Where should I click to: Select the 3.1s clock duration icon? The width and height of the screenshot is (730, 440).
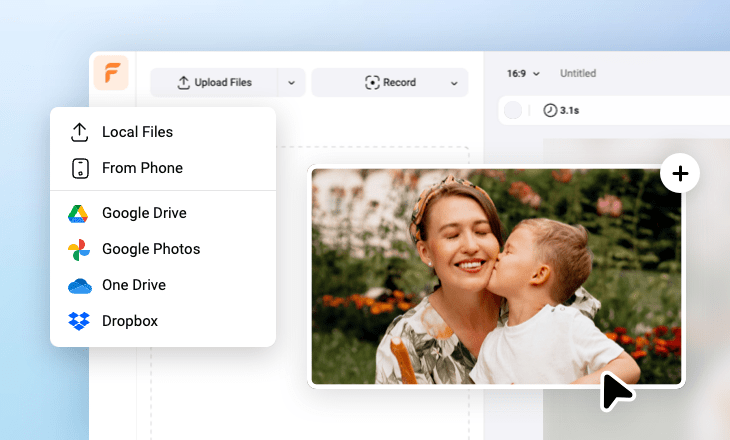pyautogui.click(x=550, y=110)
